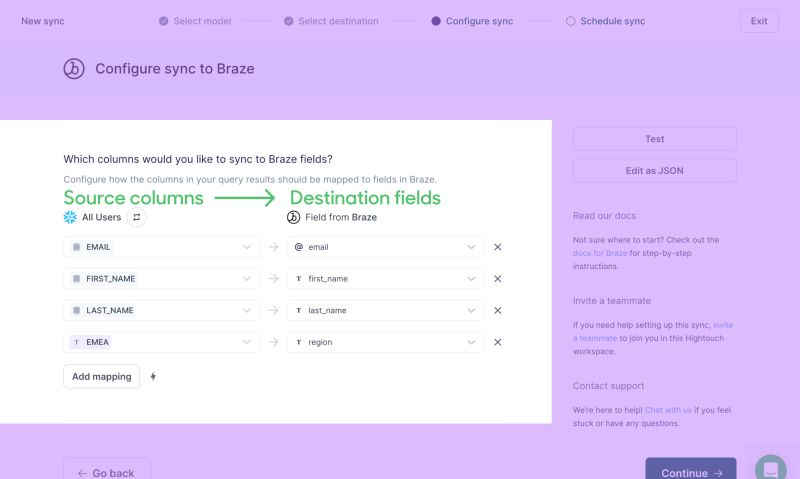Click Continue to proceed
800x479 pixels.
[x=691, y=470]
